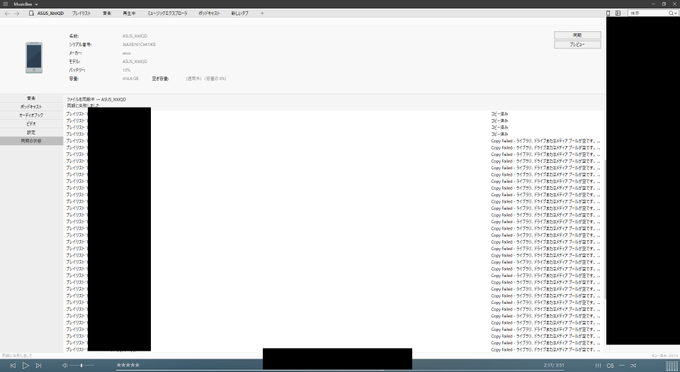Adjust the volume slider
This screenshot has width=680, height=372.
(x=82, y=365)
